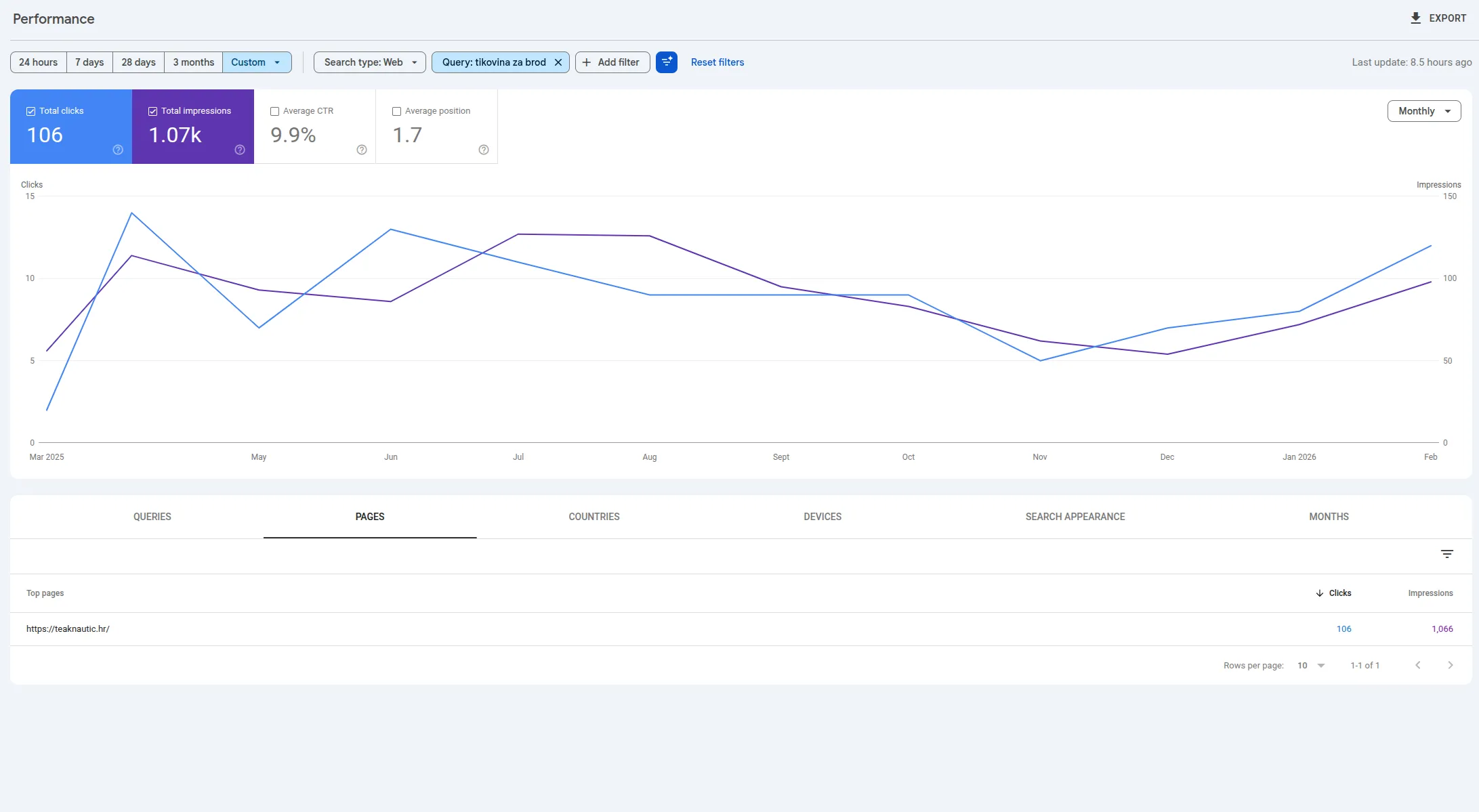Click the Reset filters link
Viewport: 1479px width, 812px height.
(717, 62)
